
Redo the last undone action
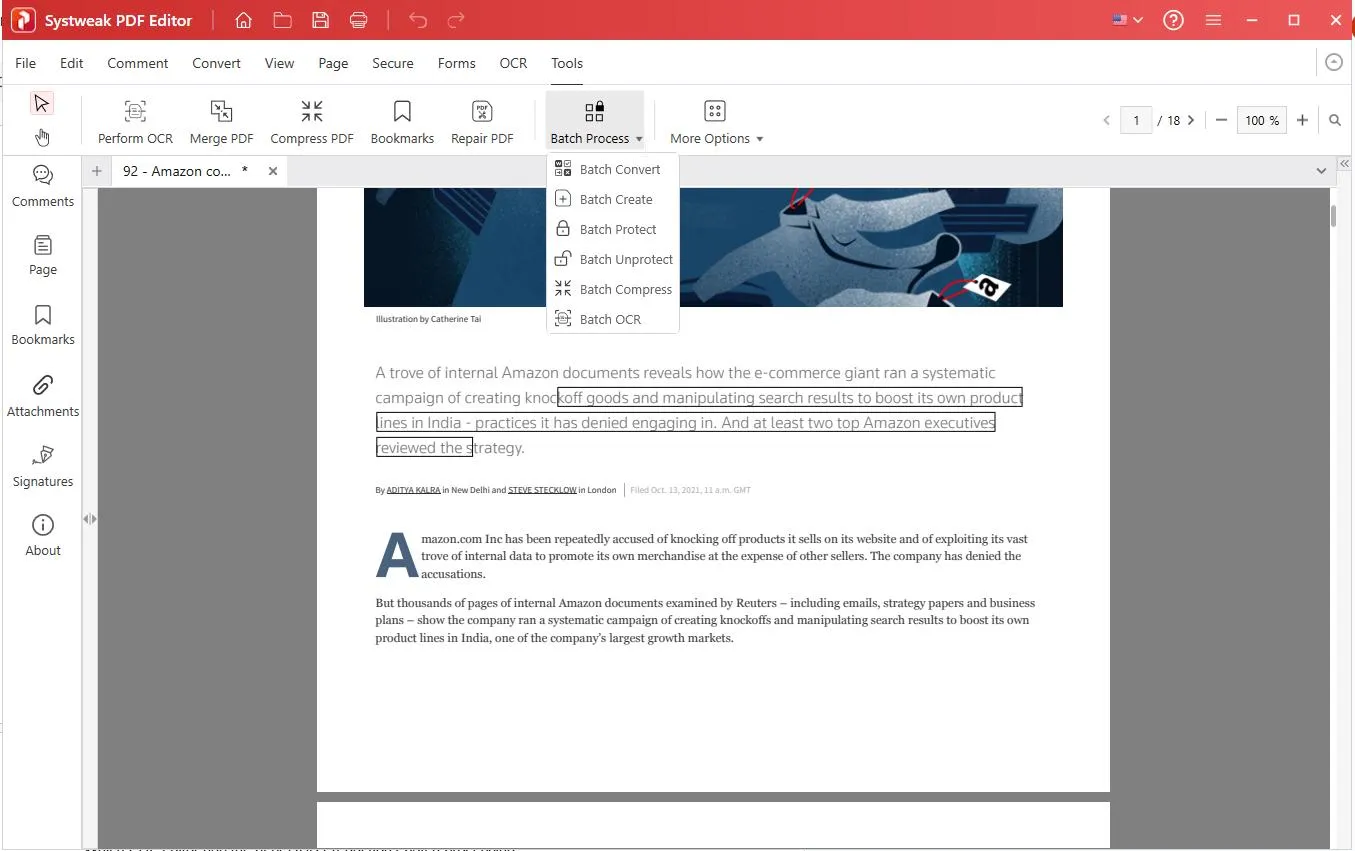coord(456,20)
